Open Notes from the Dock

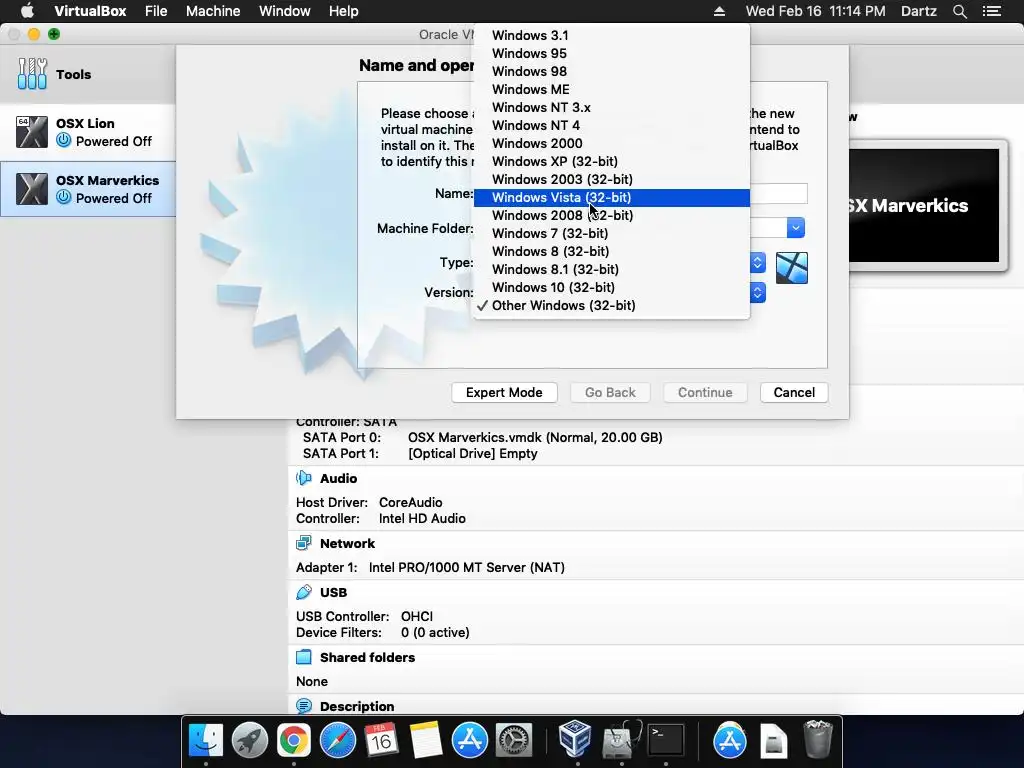click(x=426, y=741)
